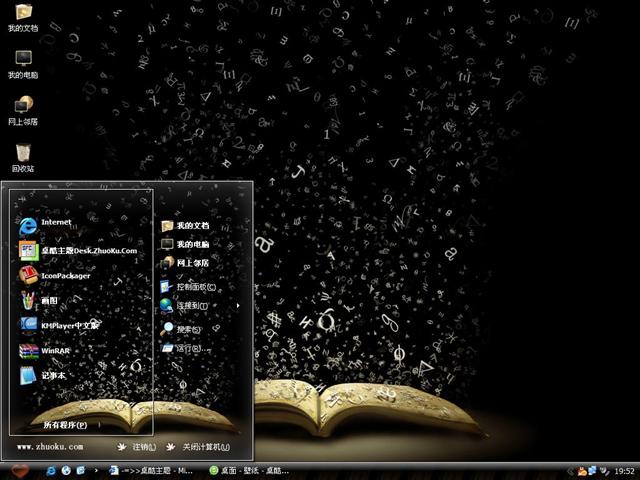The height and width of the screenshot is (480, 640).
Task: Launch KMPlayer中文版 from the start menu
Action: pyautogui.click(x=59, y=325)
